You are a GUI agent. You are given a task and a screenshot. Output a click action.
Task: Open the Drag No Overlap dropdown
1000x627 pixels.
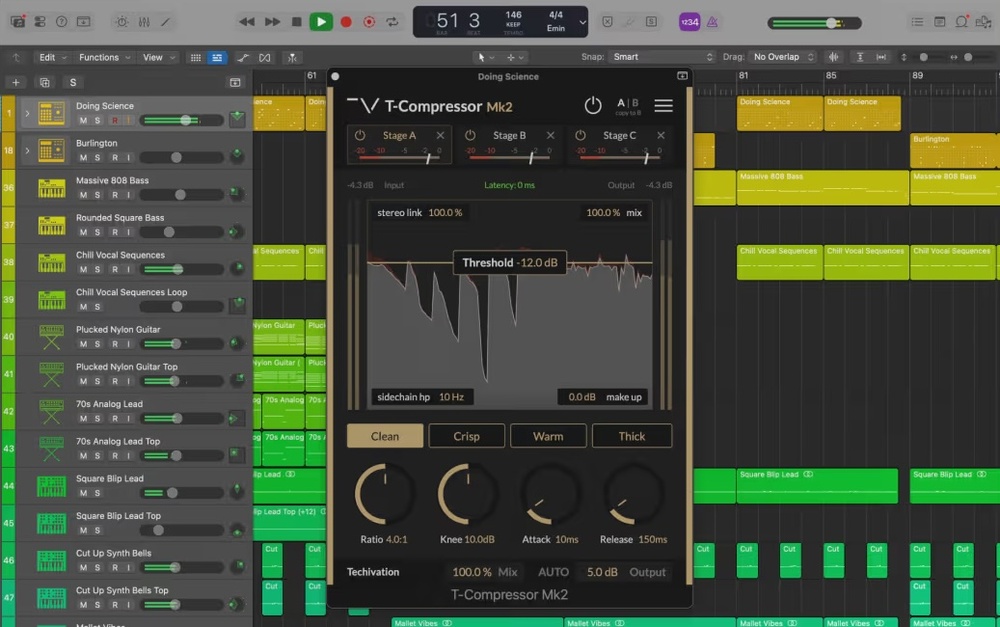[x=783, y=57]
